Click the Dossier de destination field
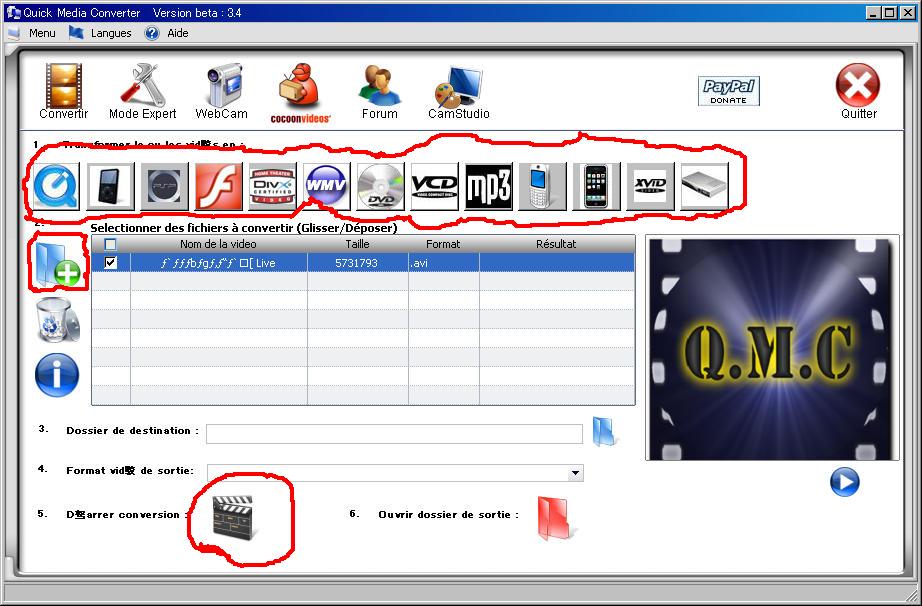Image resolution: width=922 pixels, height=606 pixels. (x=394, y=434)
